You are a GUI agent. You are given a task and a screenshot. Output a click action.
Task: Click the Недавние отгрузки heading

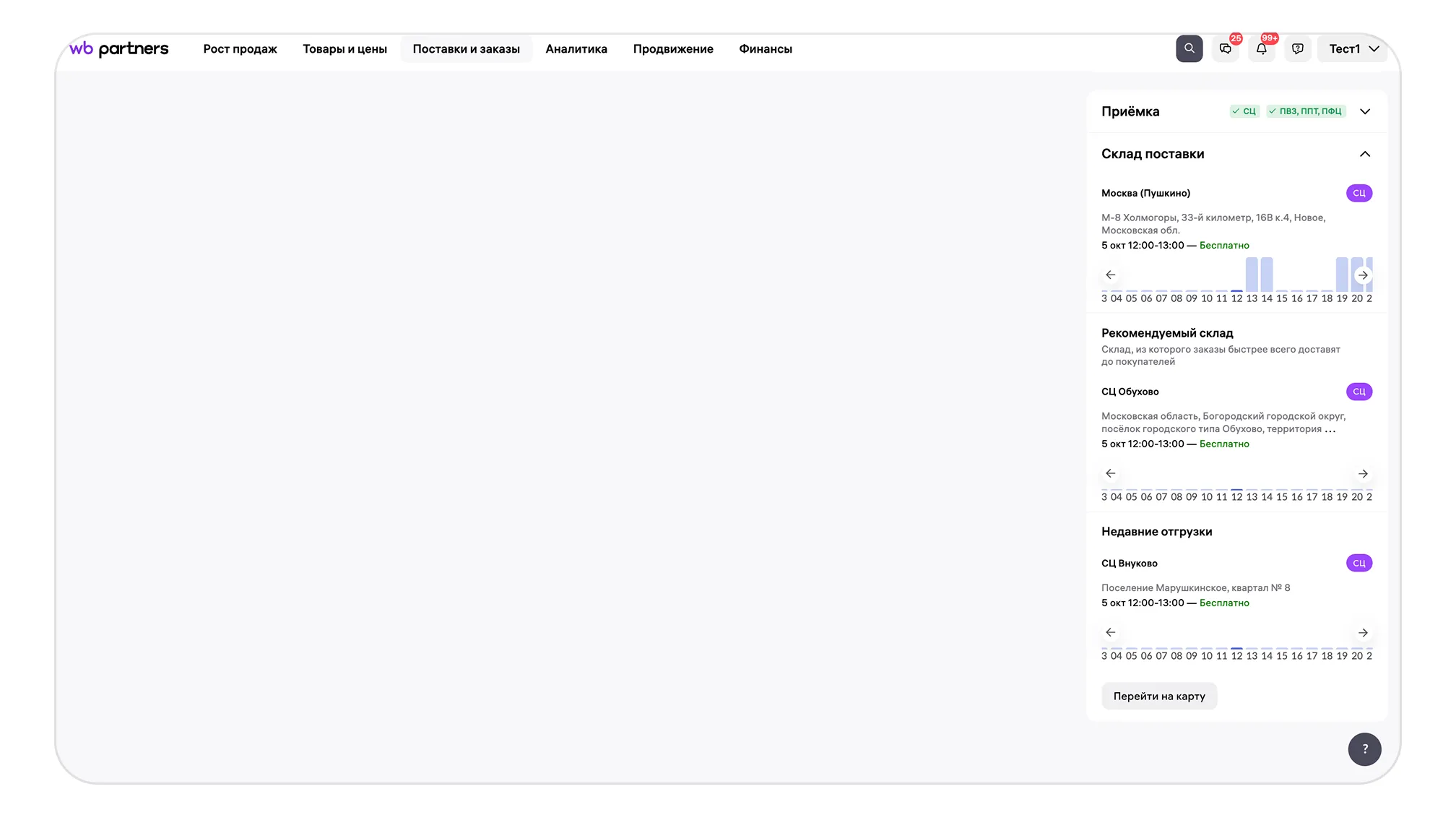1156,531
